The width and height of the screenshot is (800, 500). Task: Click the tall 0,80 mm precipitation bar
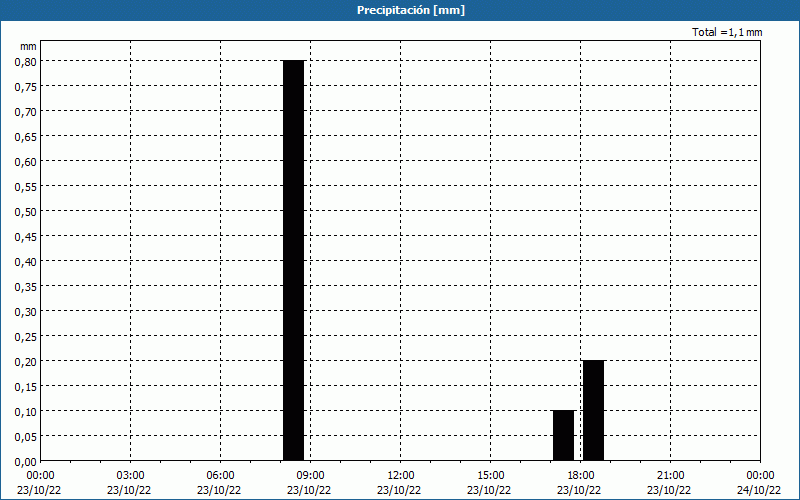click(293, 260)
